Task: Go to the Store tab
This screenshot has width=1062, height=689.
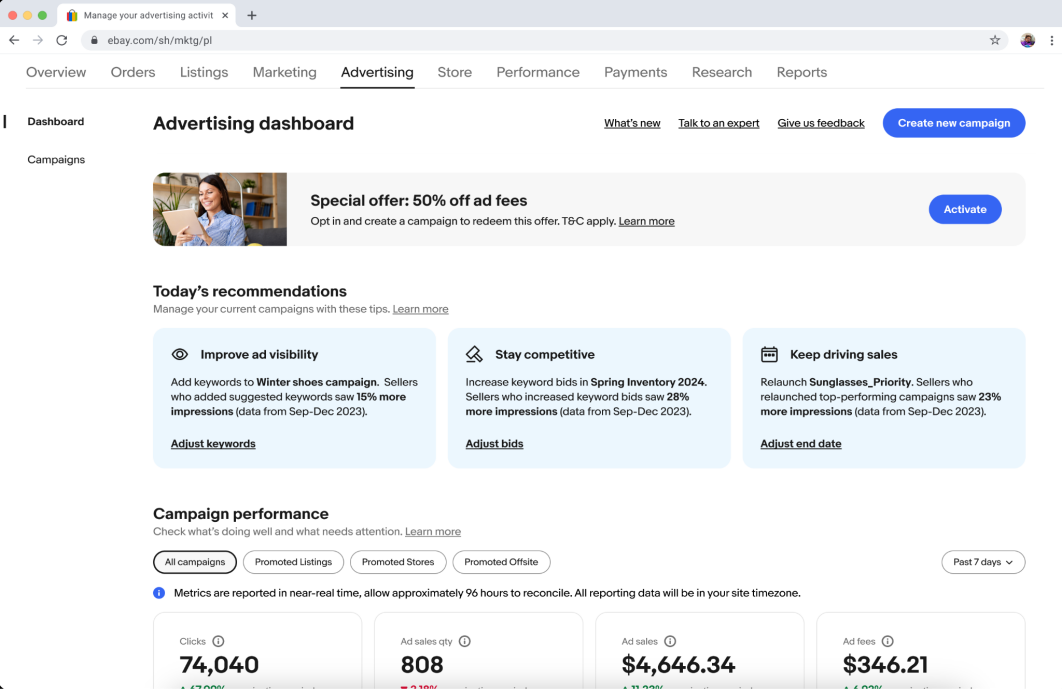Action: (x=454, y=72)
